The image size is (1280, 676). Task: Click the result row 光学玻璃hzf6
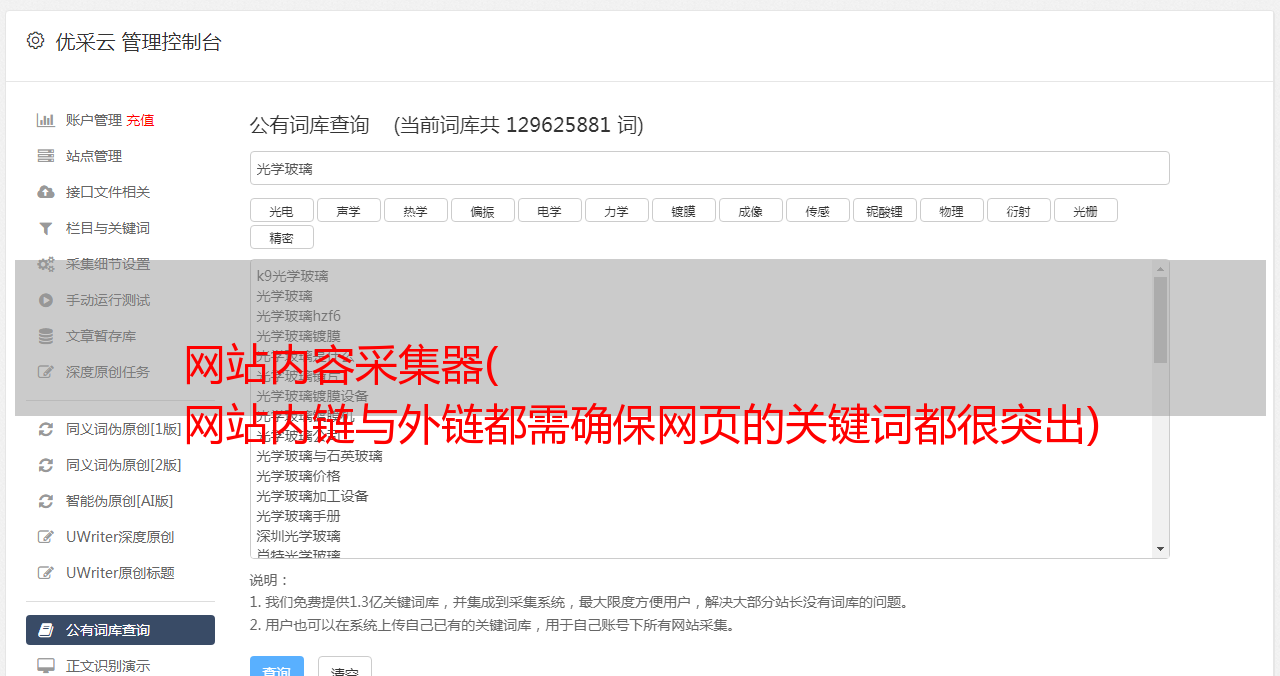tap(298, 316)
